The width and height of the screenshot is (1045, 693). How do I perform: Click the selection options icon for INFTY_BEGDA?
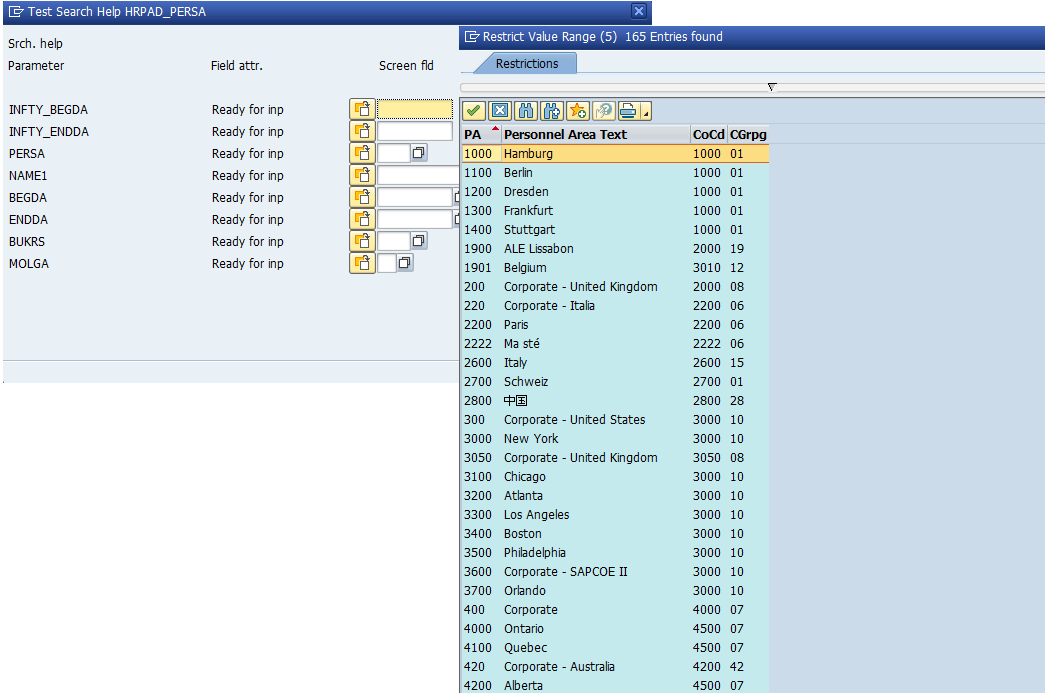[x=363, y=109]
